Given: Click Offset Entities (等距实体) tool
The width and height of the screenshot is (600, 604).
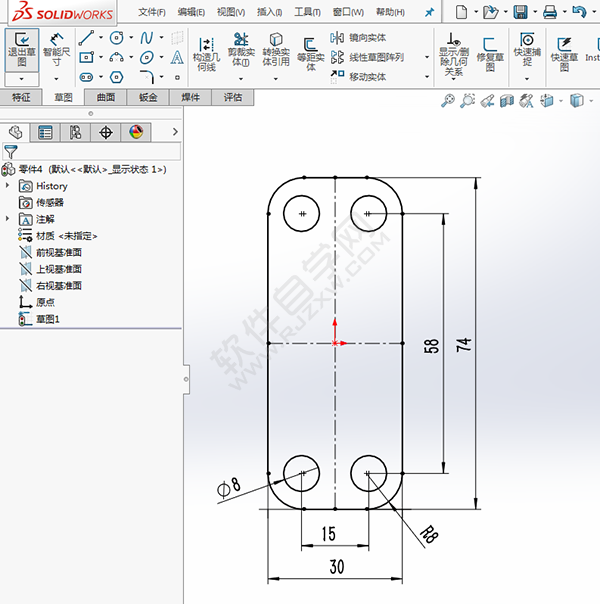Looking at the screenshot, I should (310, 54).
